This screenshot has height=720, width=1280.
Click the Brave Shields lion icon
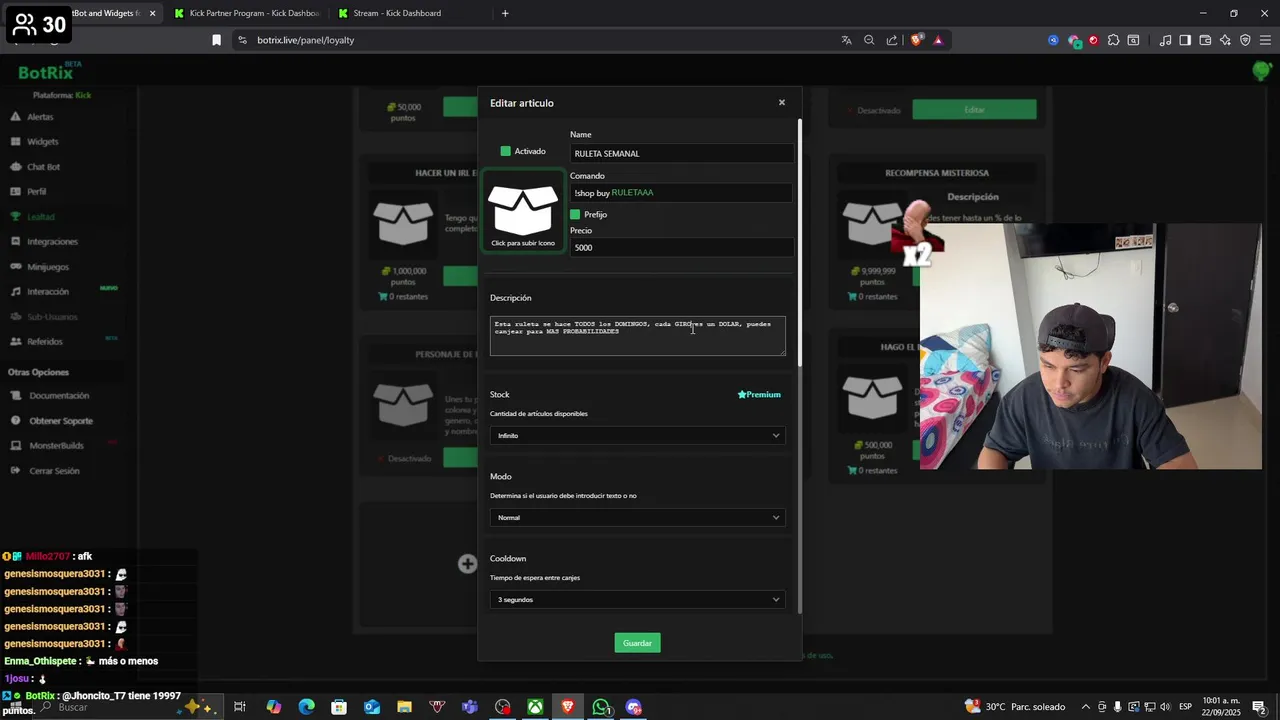point(916,40)
